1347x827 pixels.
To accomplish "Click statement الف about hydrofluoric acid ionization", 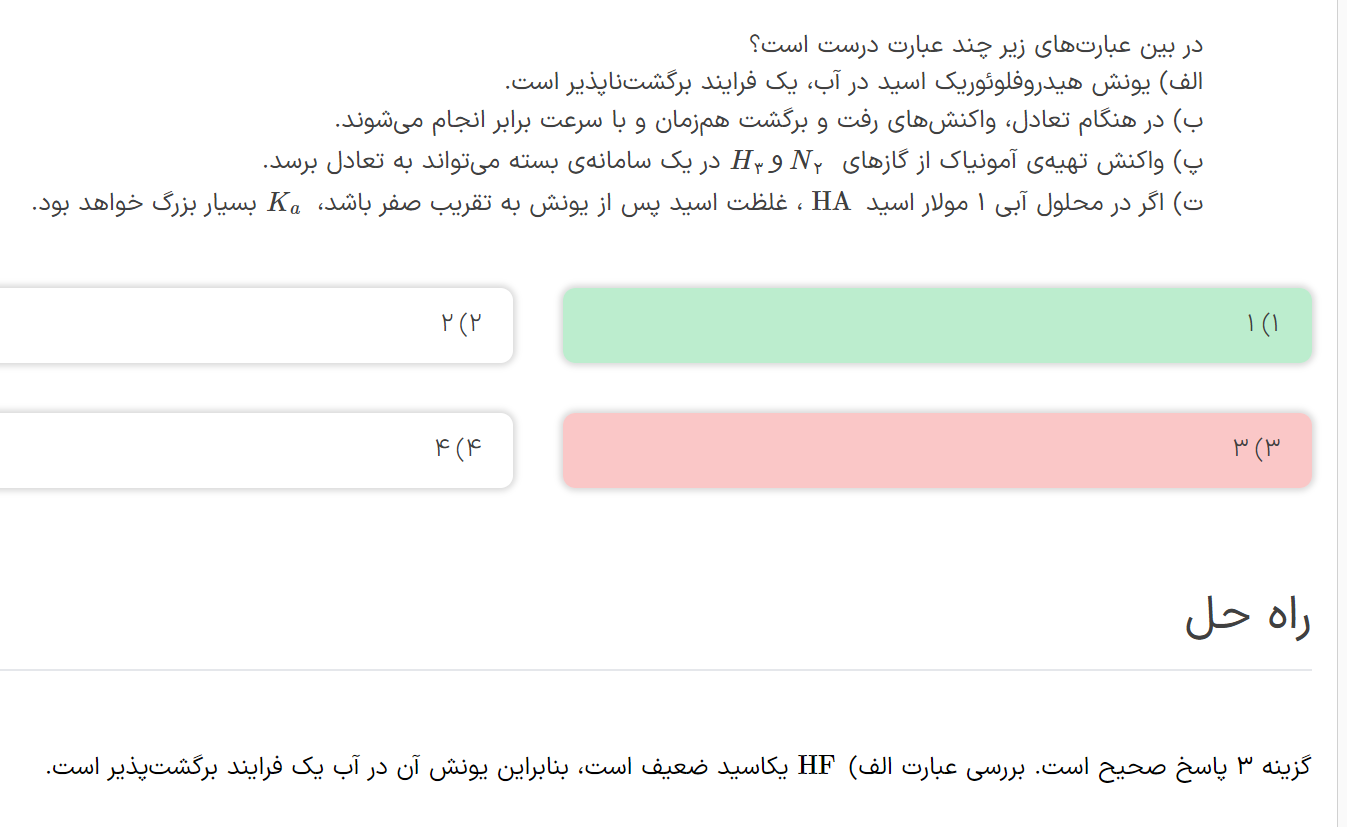I will [853, 82].
